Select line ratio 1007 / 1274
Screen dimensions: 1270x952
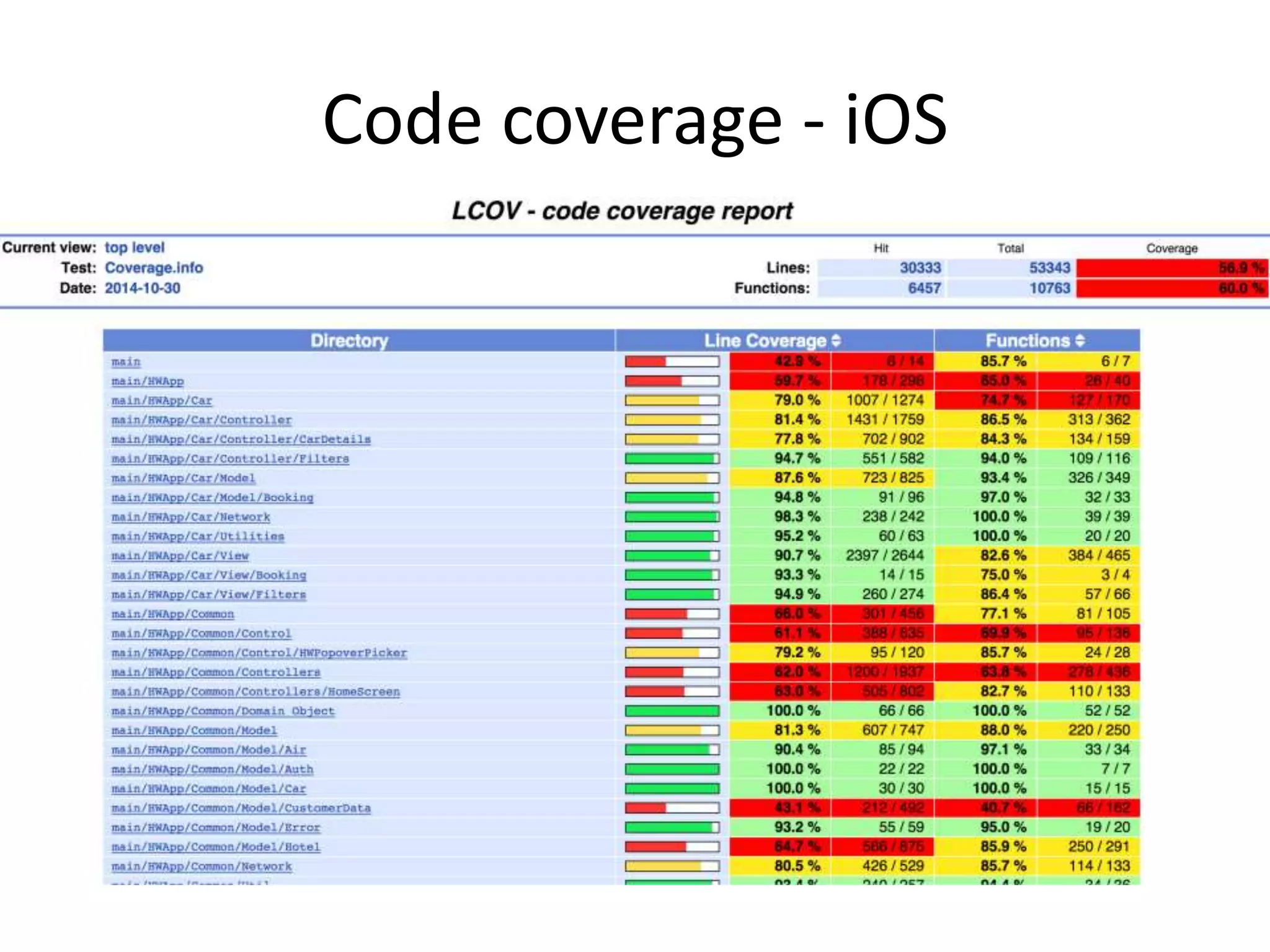click(885, 400)
